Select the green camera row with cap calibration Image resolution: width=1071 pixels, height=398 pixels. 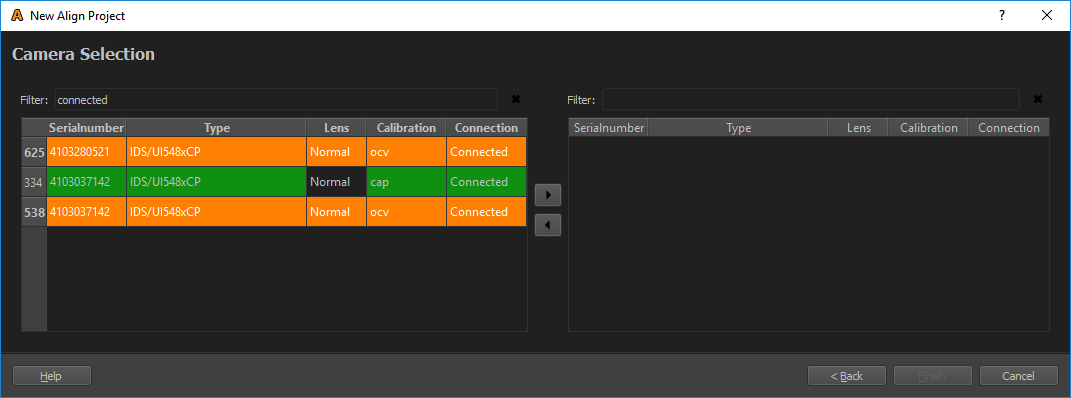coord(287,182)
